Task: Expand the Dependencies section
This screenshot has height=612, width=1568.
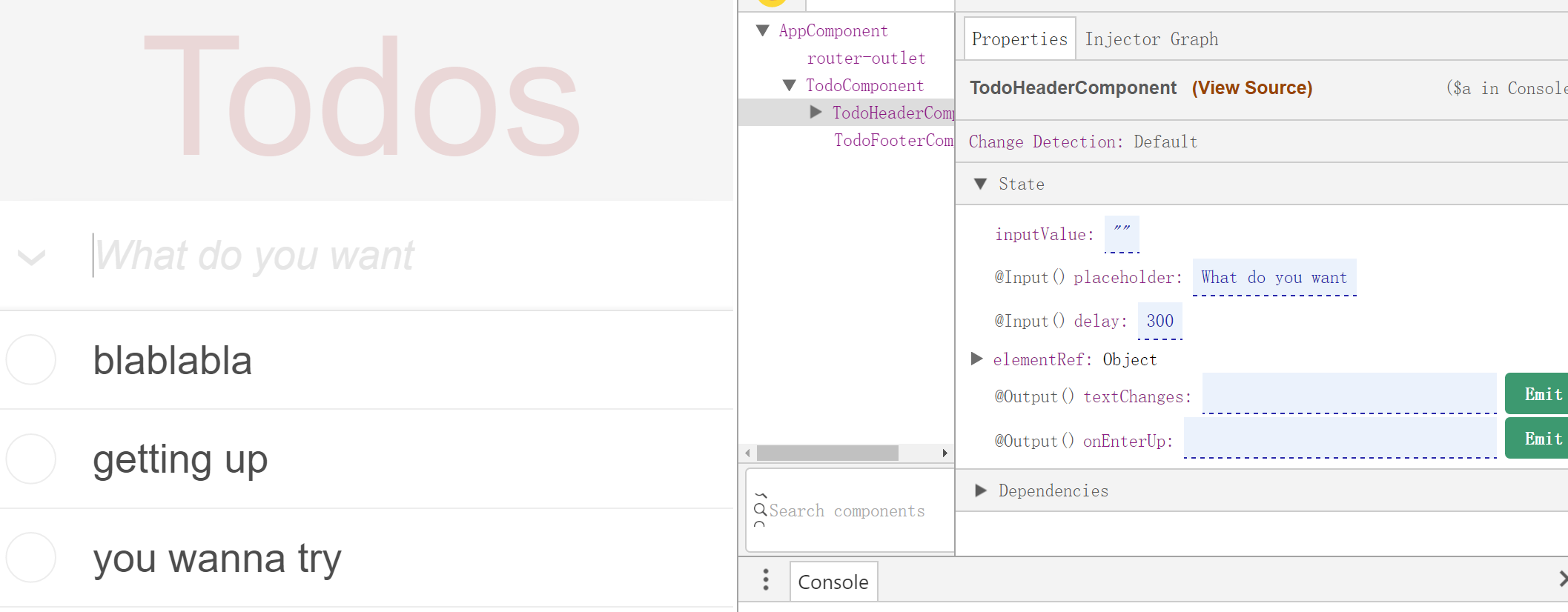Action: [x=981, y=490]
